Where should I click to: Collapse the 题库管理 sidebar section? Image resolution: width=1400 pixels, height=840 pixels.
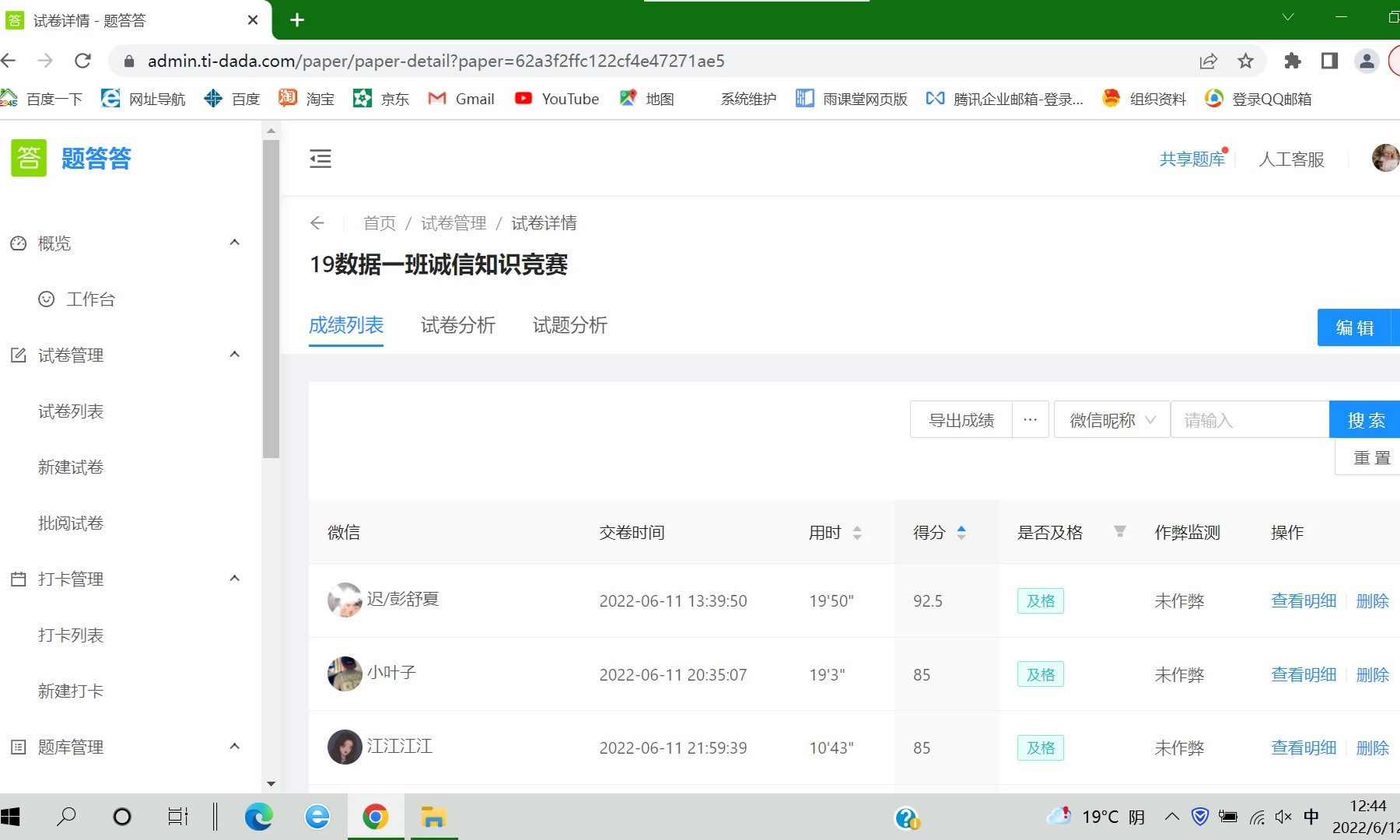point(234,747)
